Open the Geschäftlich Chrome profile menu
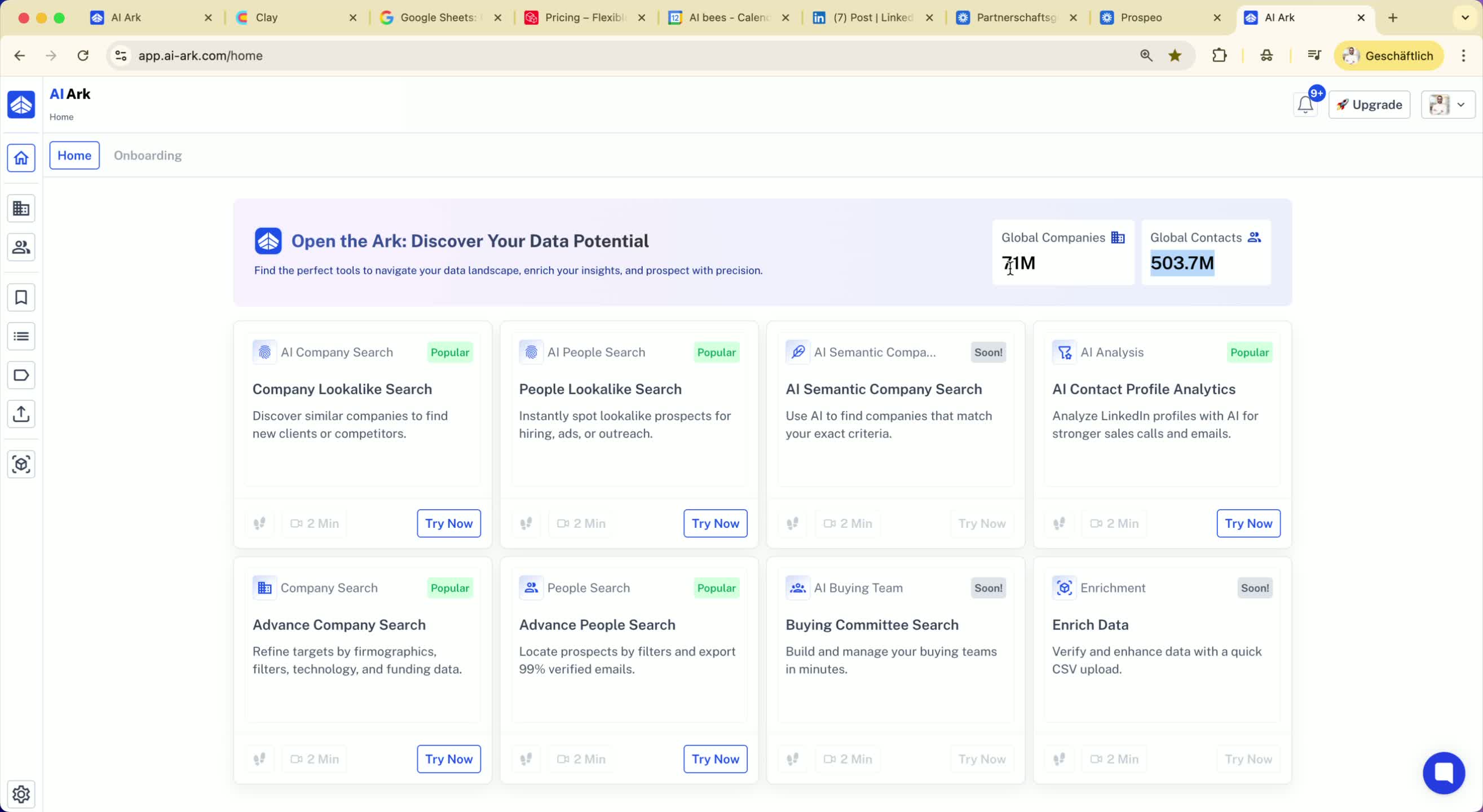The width and height of the screenshot is (1483, 812). coord(1388,56)
